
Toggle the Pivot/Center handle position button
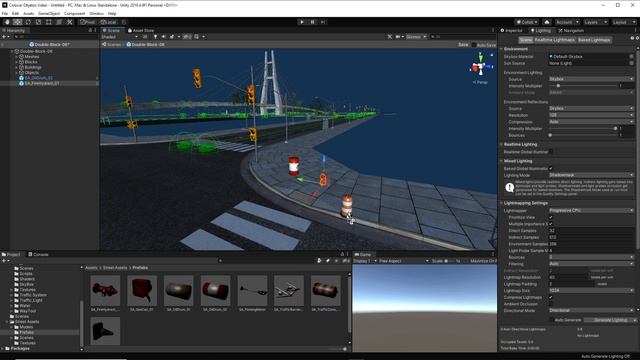click(88, 22)
